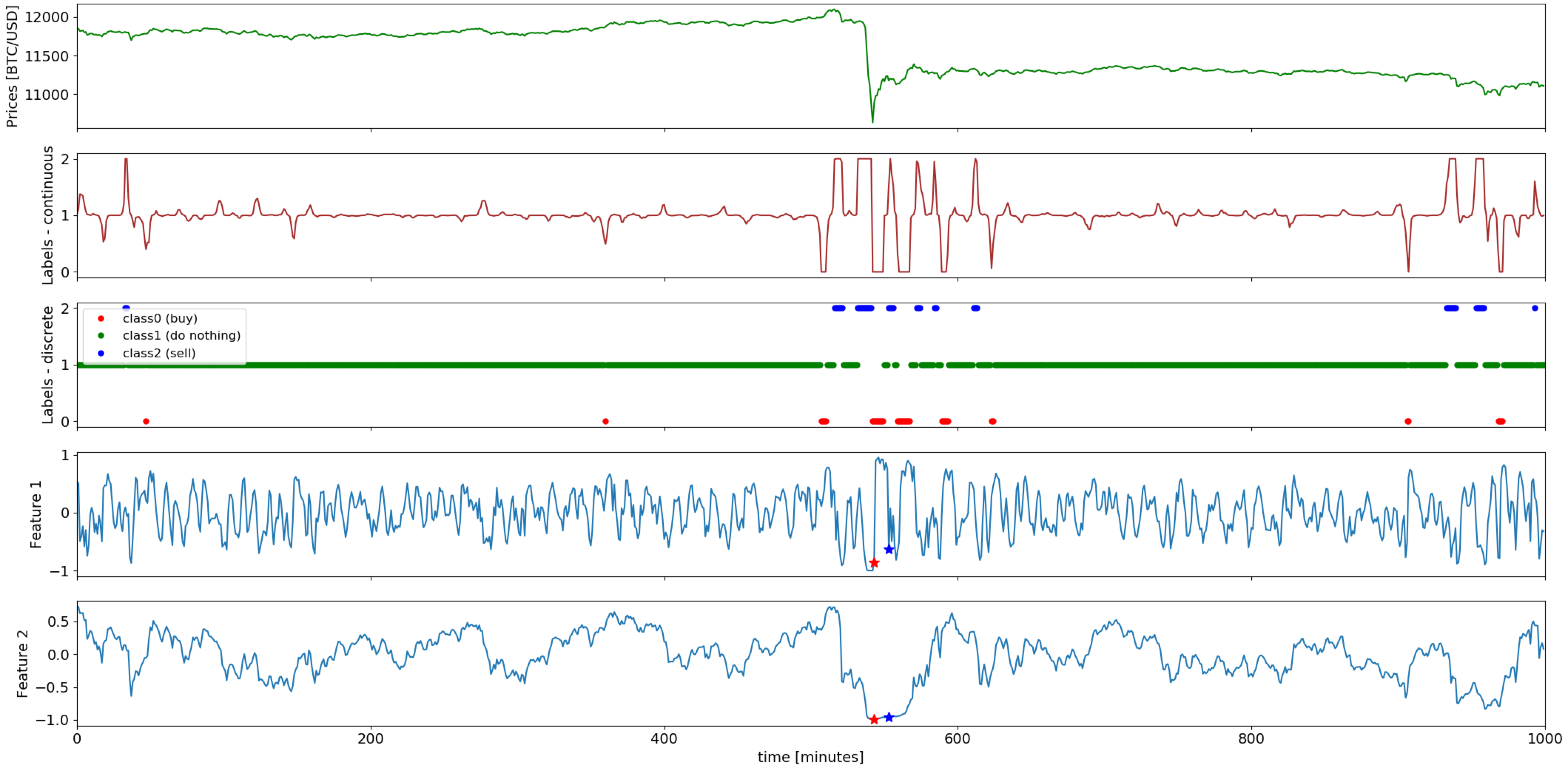This screenshot has height=768, width=1568.
Task: Click the 'Labels - discrete' y-axis label
Action: pyautogui.click(x=47, y=365)
